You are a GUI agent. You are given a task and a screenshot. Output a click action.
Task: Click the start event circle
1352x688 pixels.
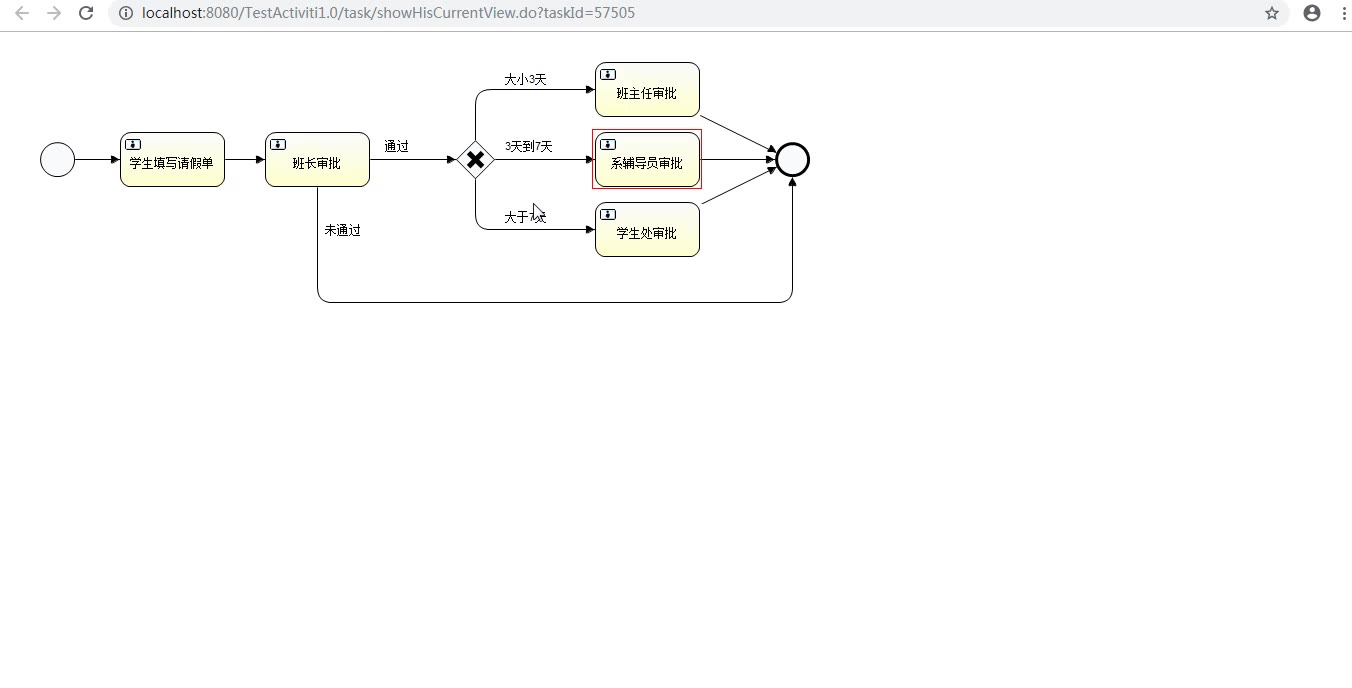[58, 160]
